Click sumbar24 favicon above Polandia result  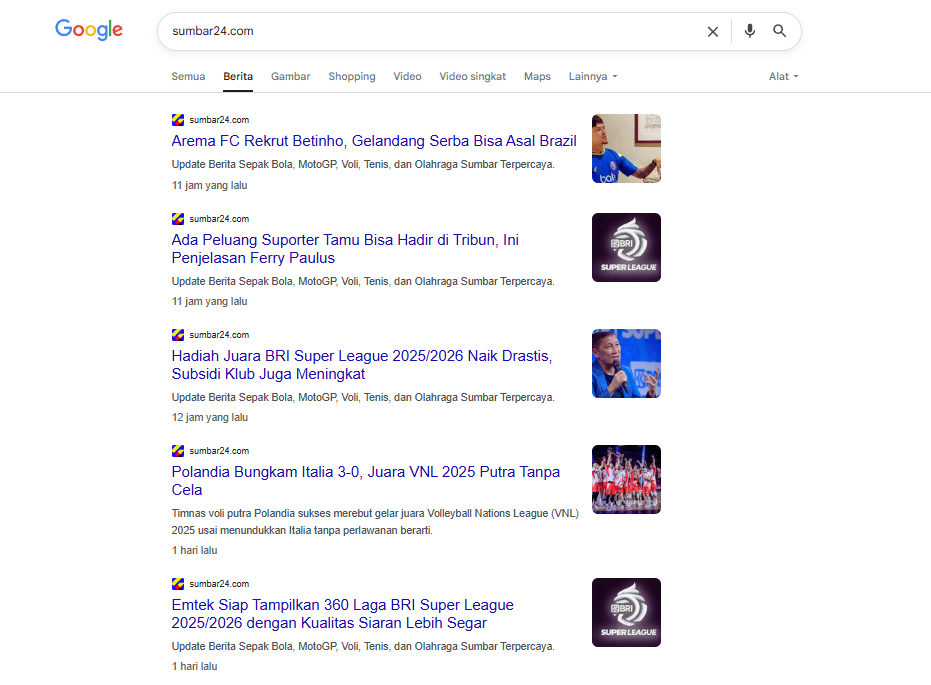pos(178,451)
